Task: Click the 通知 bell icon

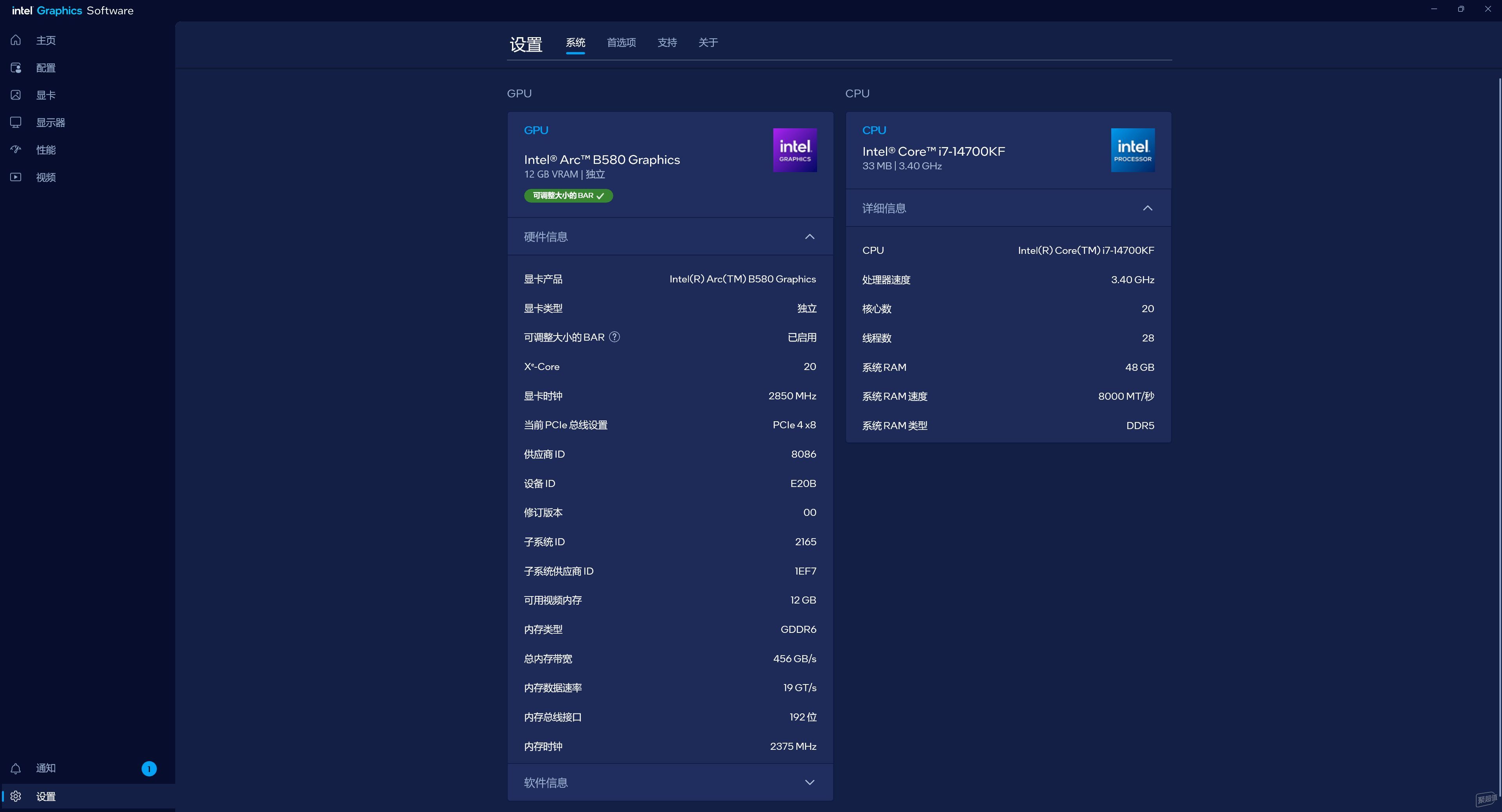Action: coord(16,768)
